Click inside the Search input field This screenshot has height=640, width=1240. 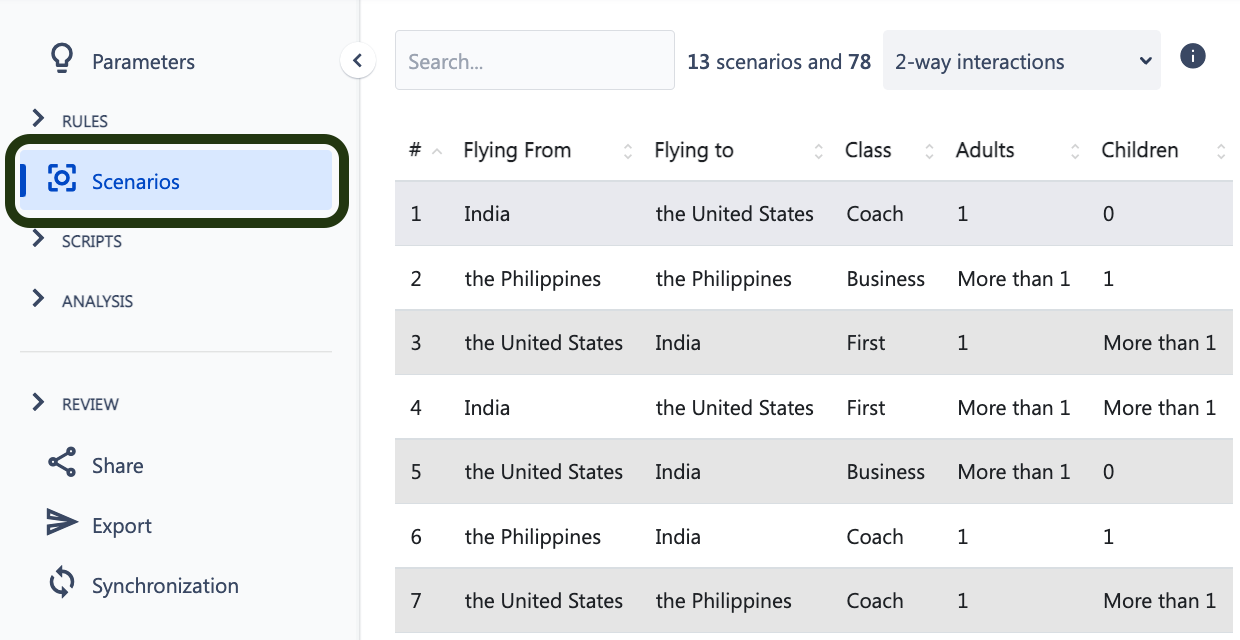(535, 61)
